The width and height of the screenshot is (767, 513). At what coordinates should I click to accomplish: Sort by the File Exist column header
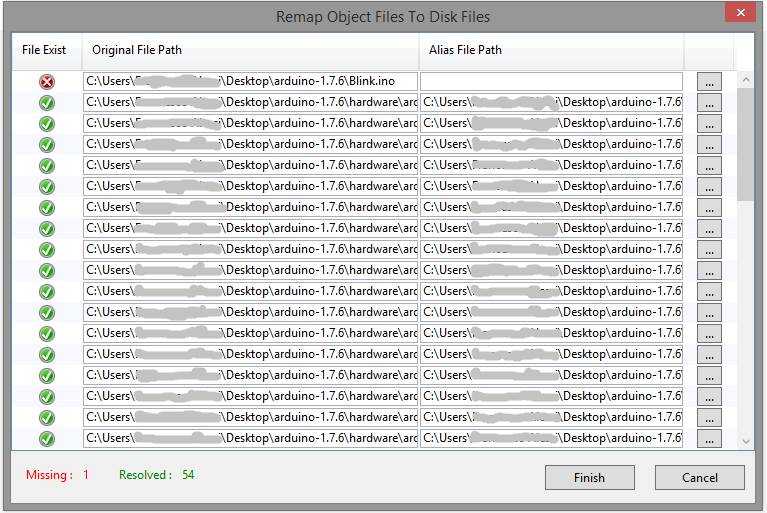point(44,50)
